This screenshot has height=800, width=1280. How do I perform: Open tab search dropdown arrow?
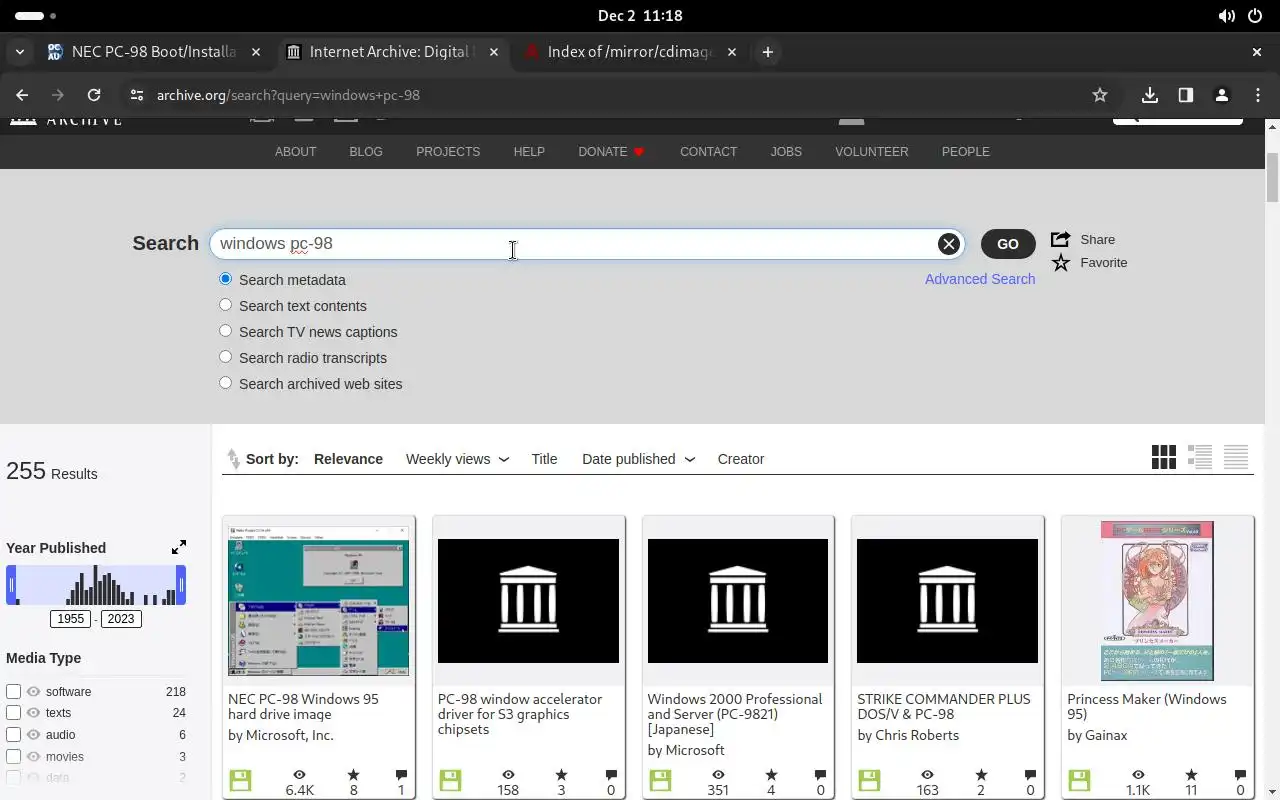pos(20,52)
